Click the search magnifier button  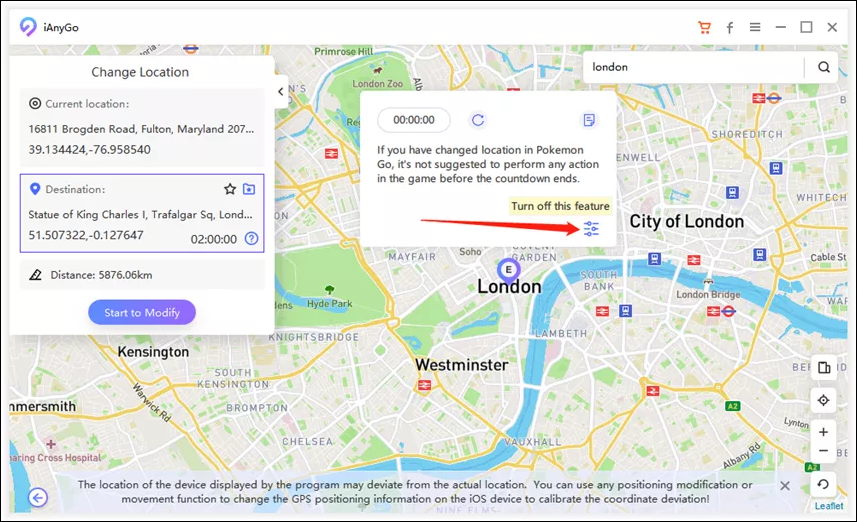824,67
